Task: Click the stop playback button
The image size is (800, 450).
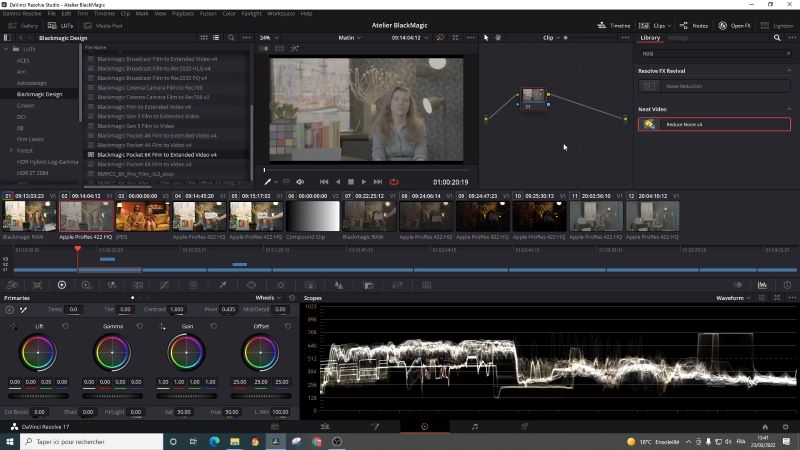Action: [x=350, y=181]
